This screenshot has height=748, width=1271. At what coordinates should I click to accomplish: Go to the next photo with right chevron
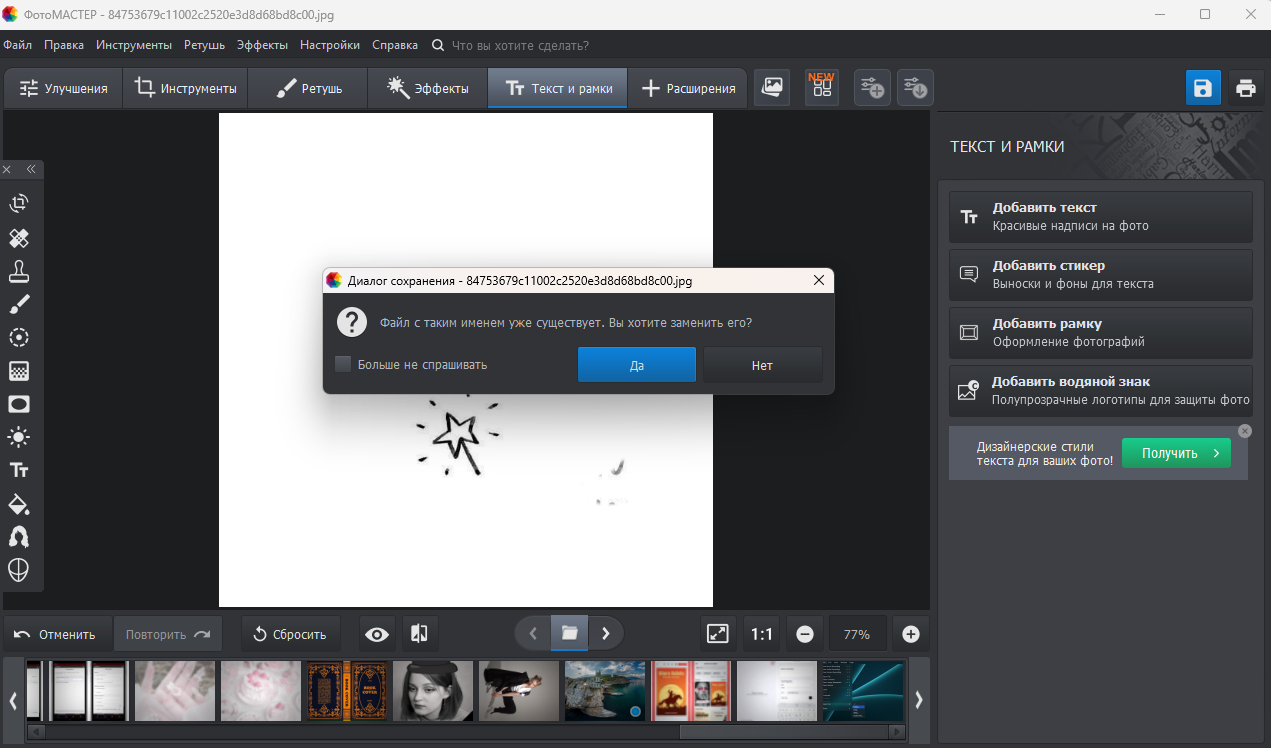click(x=606, y=633)
